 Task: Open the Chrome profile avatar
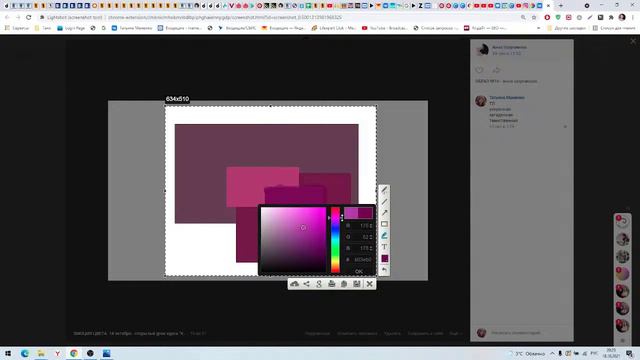pyautogui.click(x=622, y=17)
